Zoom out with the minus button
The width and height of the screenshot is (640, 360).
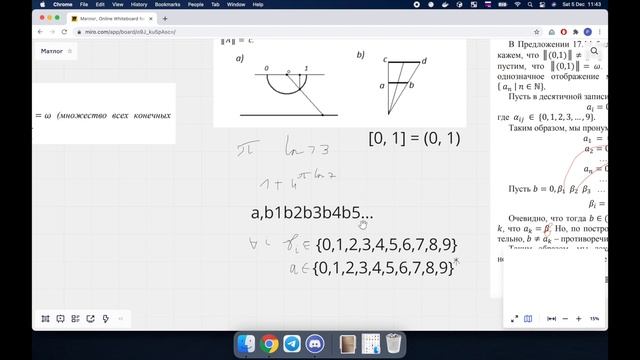click(x=565, y=319)
